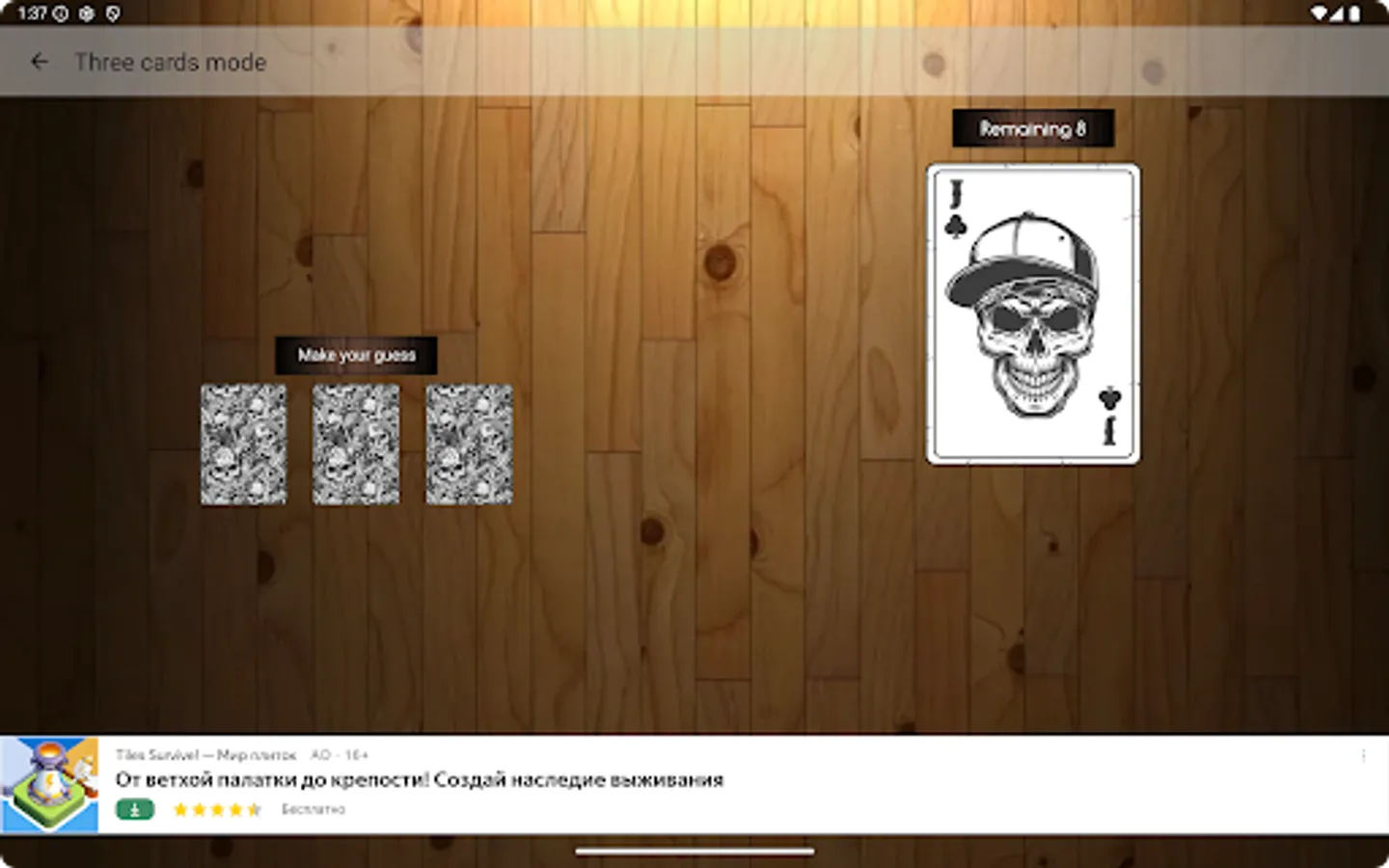Viewport: 1389px width, 868px height.
Task: Tap the back arrow to exit Three cards mode
Action: [40, 62]
